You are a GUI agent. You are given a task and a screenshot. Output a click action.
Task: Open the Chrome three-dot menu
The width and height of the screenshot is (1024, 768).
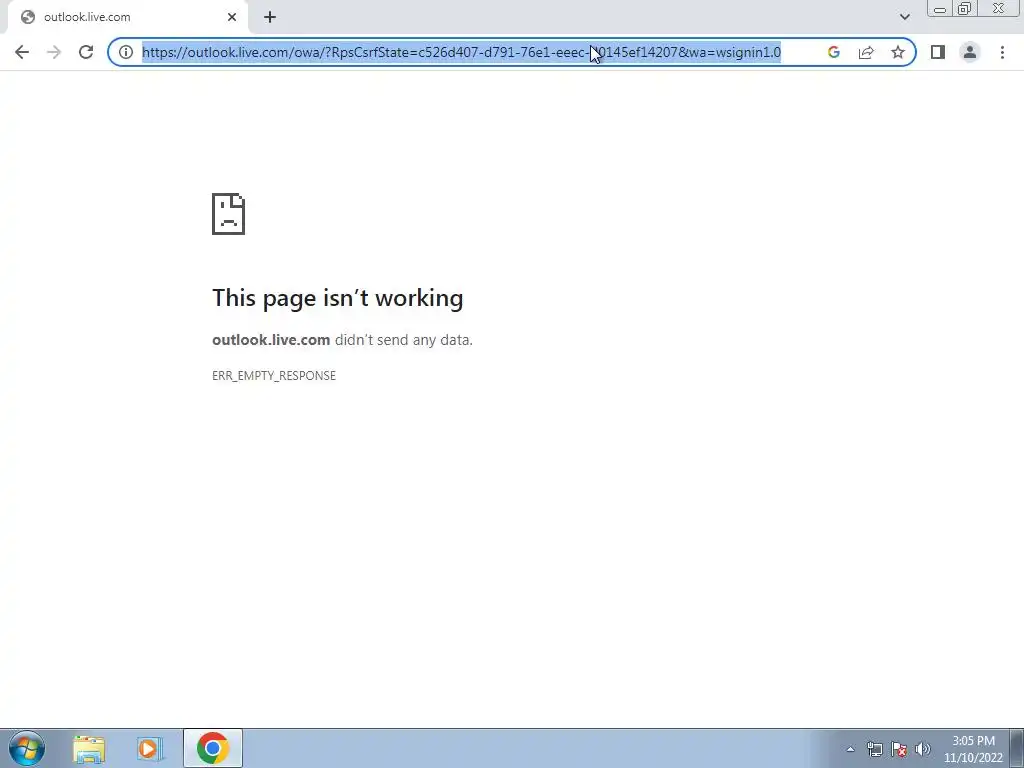(1002, 52)
